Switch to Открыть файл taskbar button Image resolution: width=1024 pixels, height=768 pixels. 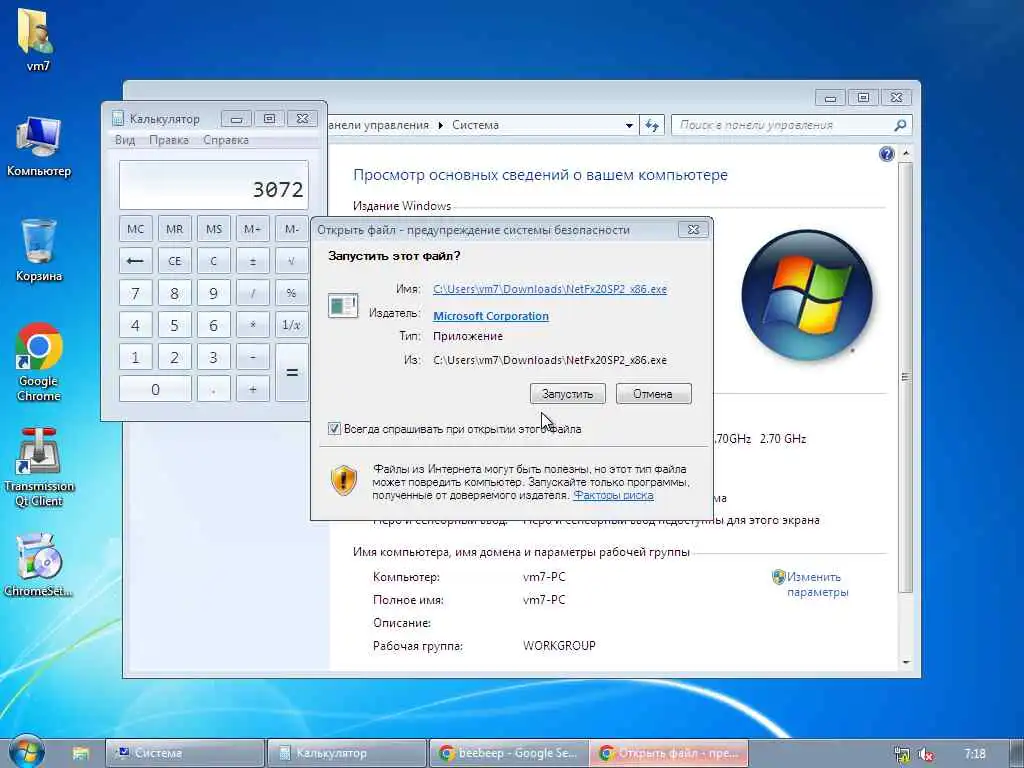[669, 753]
